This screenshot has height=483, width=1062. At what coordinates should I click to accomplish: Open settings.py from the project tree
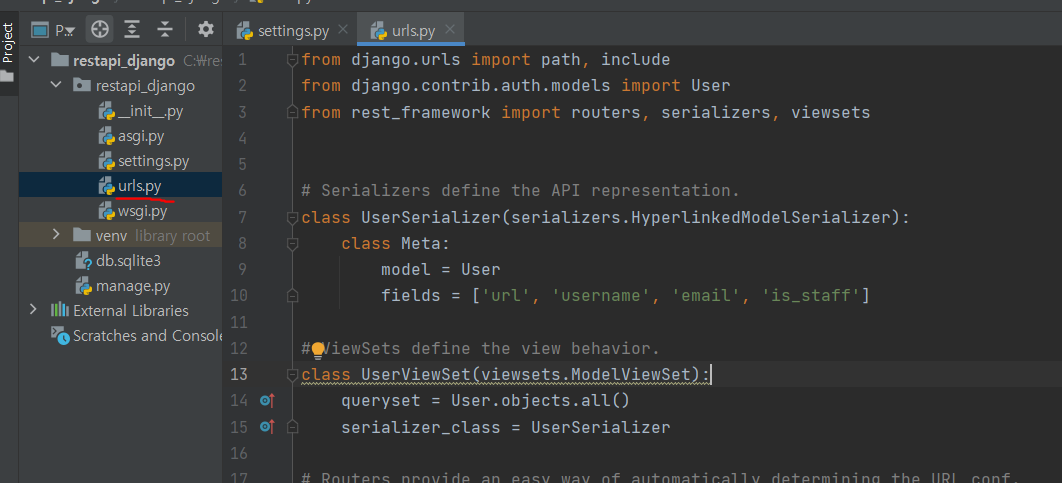click(x=154, y=161)
